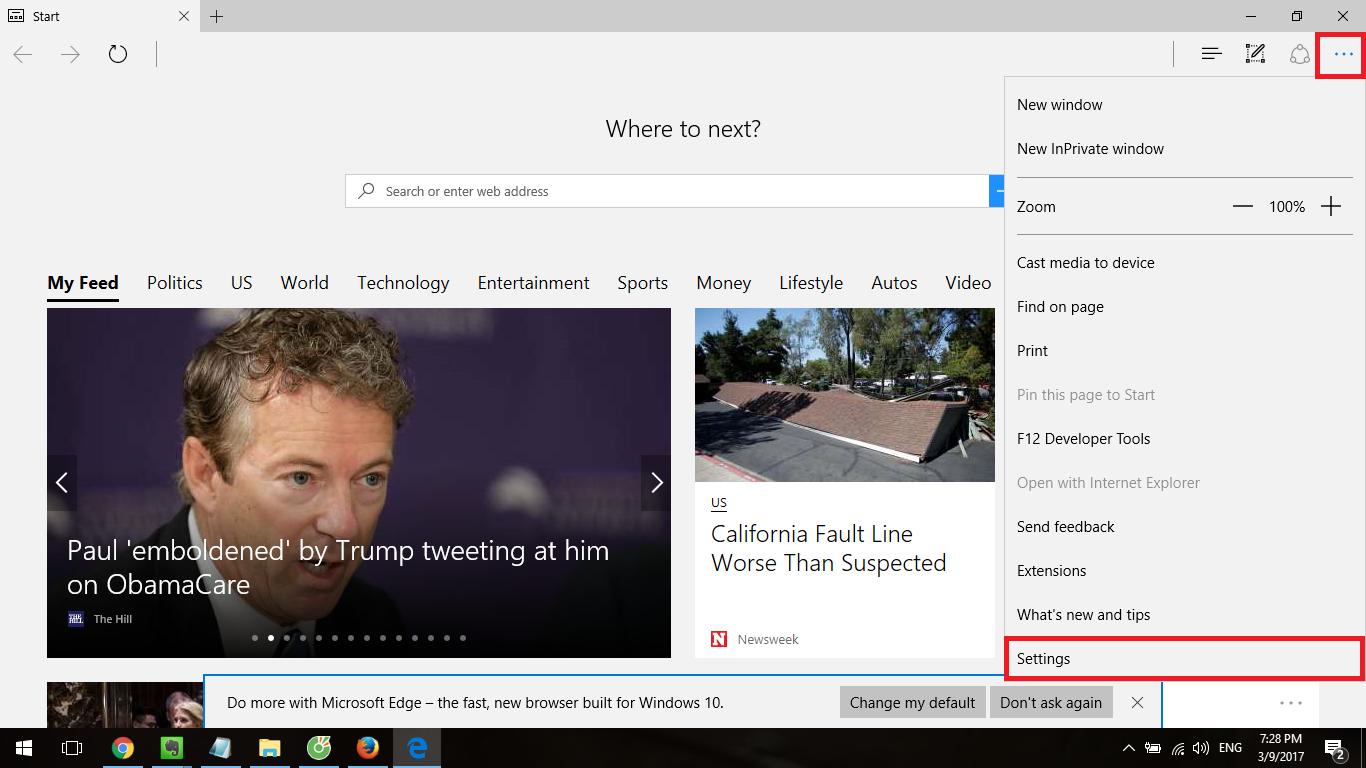Click the Microsoft Edge taskbar icon

tap(417, 748)
